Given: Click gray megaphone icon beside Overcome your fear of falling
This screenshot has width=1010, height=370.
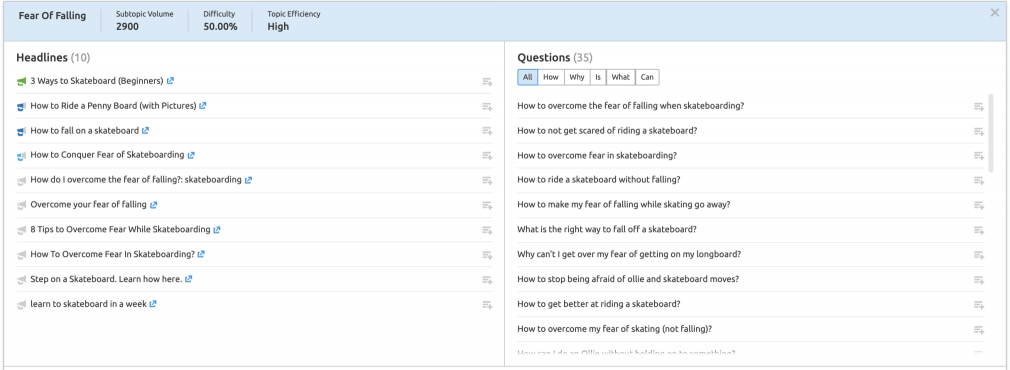Looking at the screenshot, I should [22, 205].
